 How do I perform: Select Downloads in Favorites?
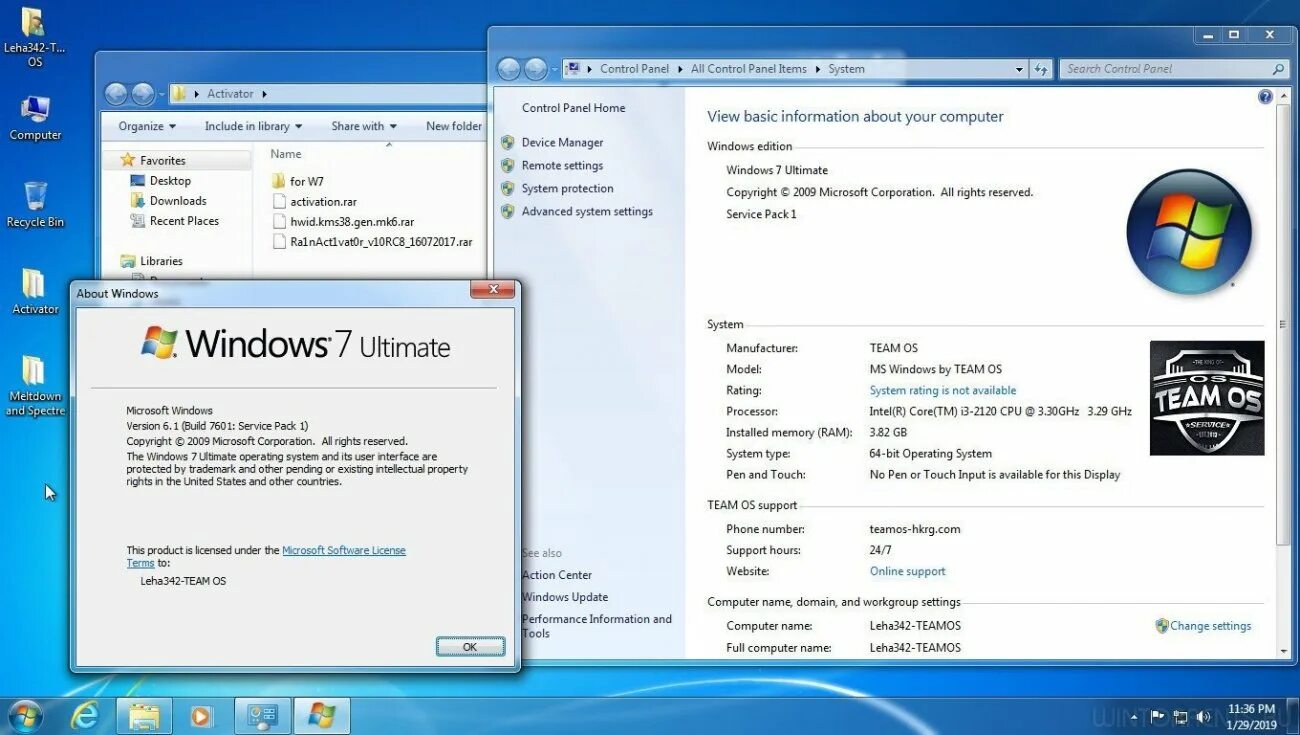[178, 201]
